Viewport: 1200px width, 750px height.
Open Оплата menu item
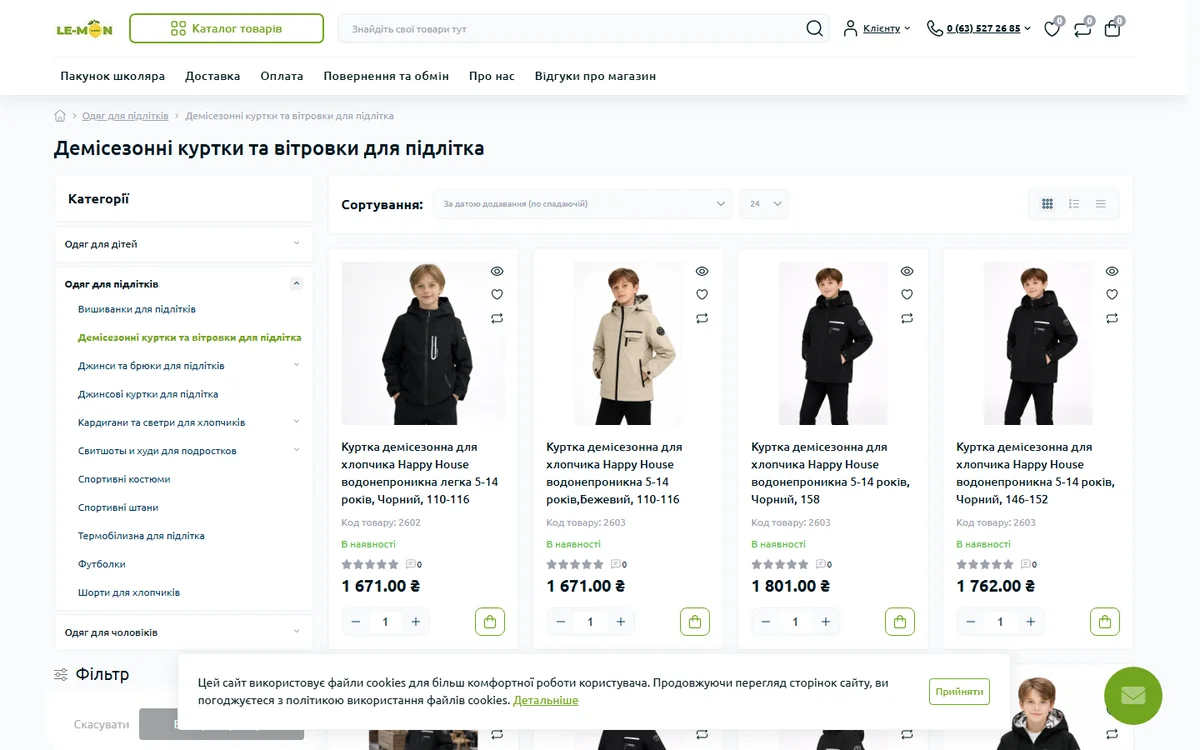tap(282, 76)
